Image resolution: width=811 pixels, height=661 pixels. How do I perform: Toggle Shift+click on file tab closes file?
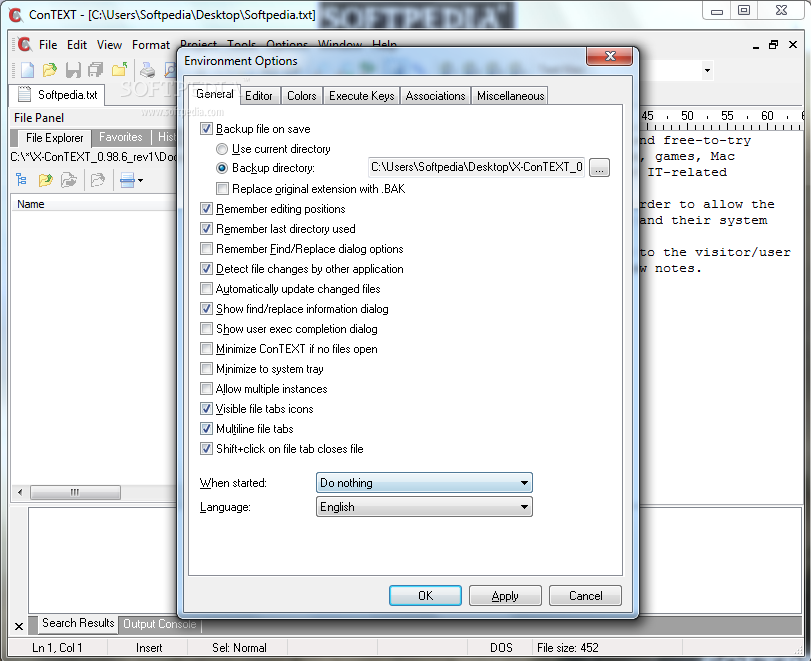206,448
